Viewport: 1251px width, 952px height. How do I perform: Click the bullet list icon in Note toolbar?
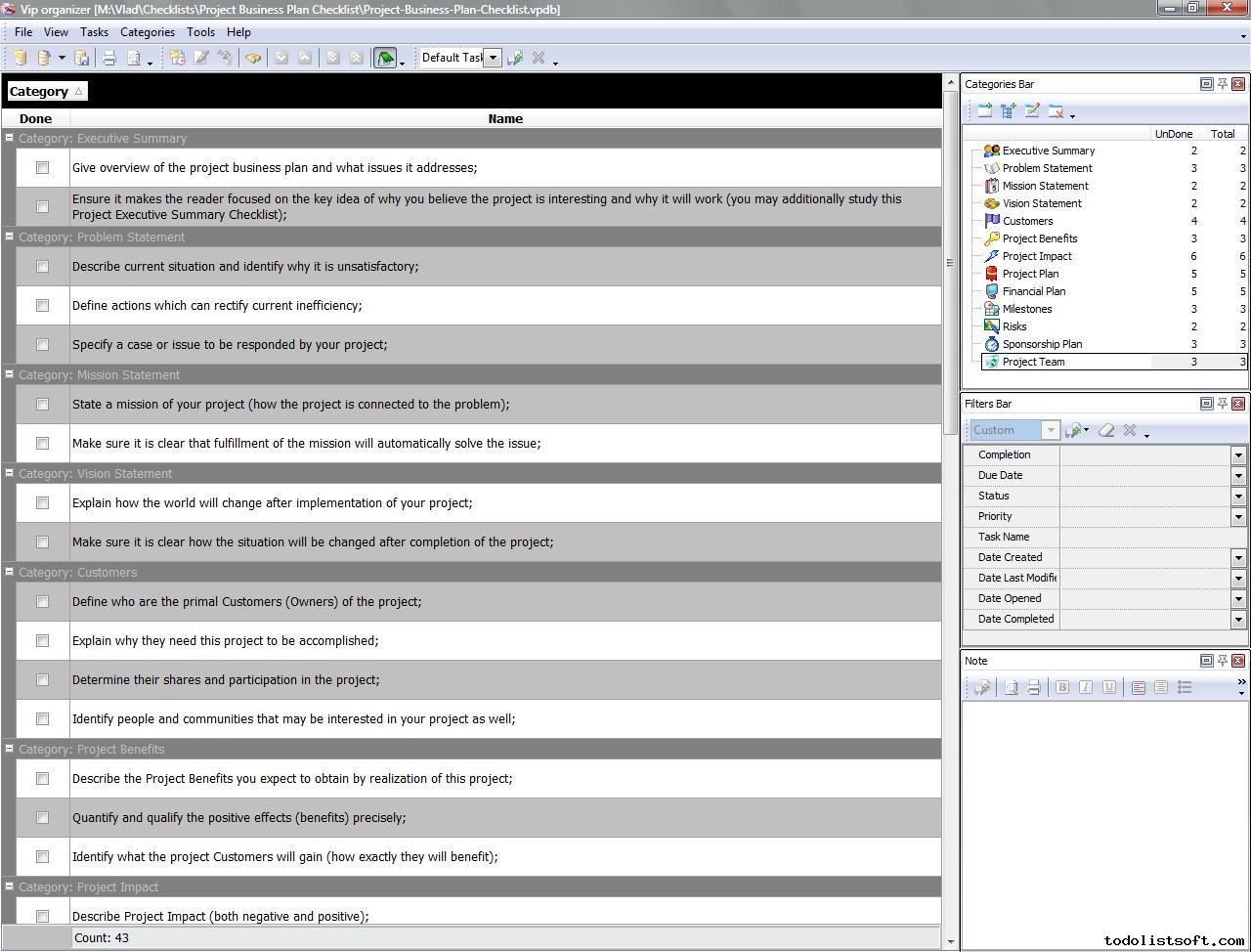click(1185, 687)
